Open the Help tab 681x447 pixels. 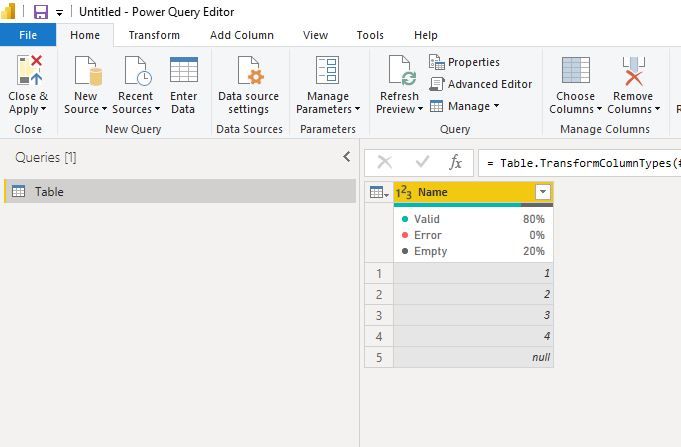pyautogui.click(x=426, y=35)
